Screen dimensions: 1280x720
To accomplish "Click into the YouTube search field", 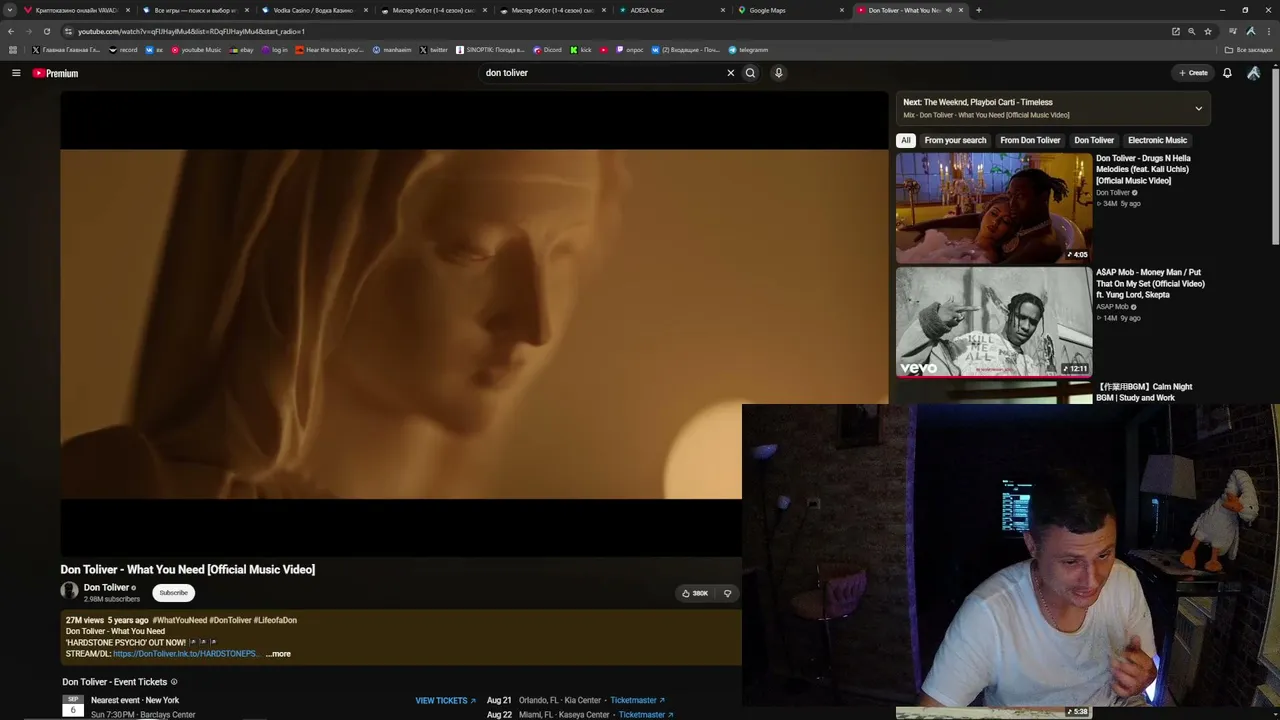I will 603,73.
